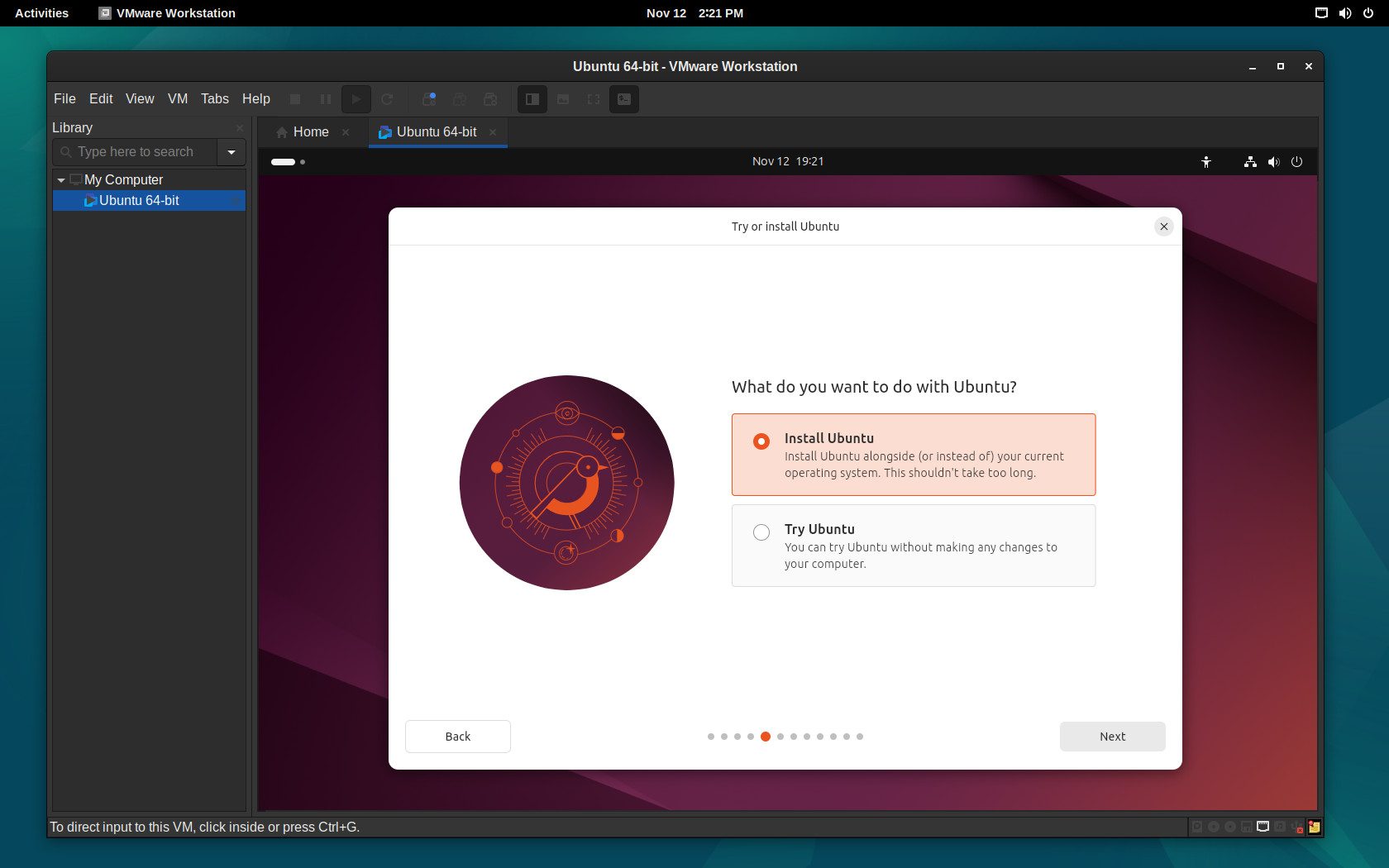Click the first CD/DVD status bar icon
Image resolution: width=1389 pixels, height=868 pixels.
[x=1214, y=827]
